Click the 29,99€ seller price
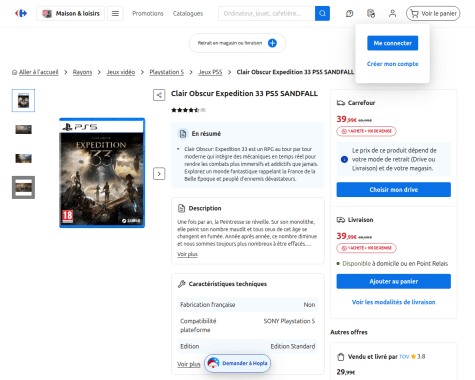 click(346, 372)
